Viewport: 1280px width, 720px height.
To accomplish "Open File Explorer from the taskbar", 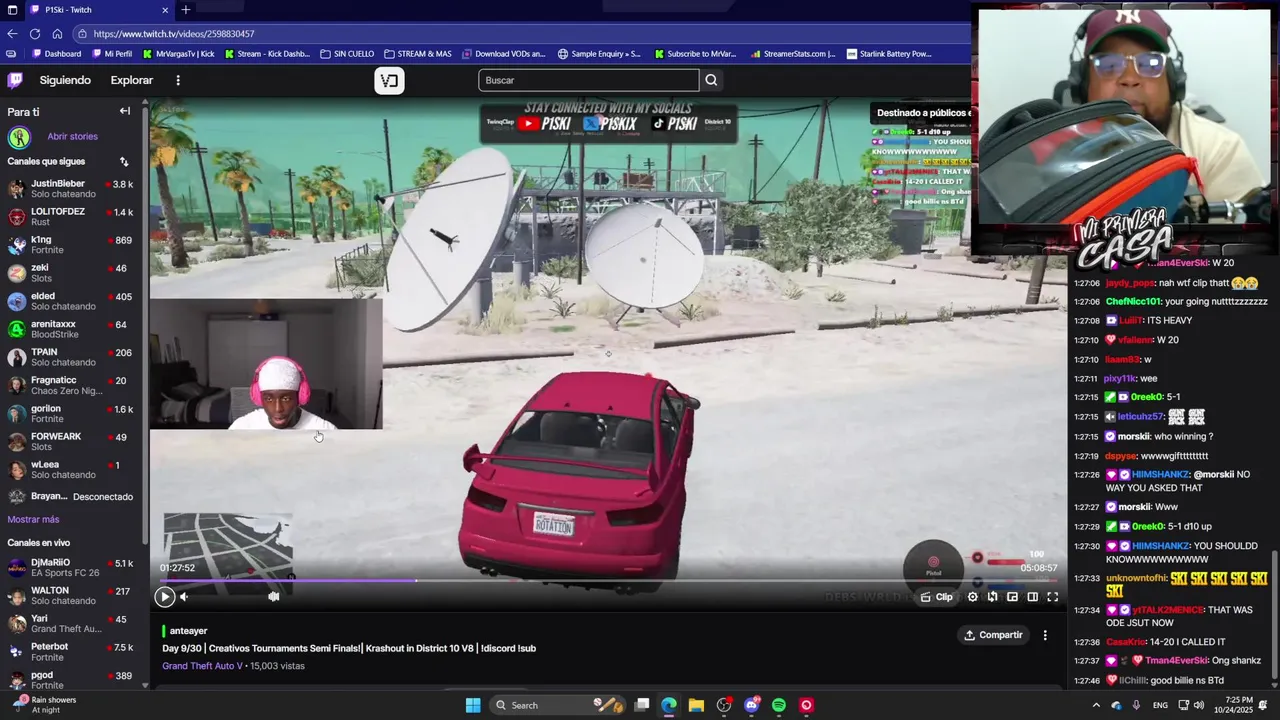I will point(696,706).
